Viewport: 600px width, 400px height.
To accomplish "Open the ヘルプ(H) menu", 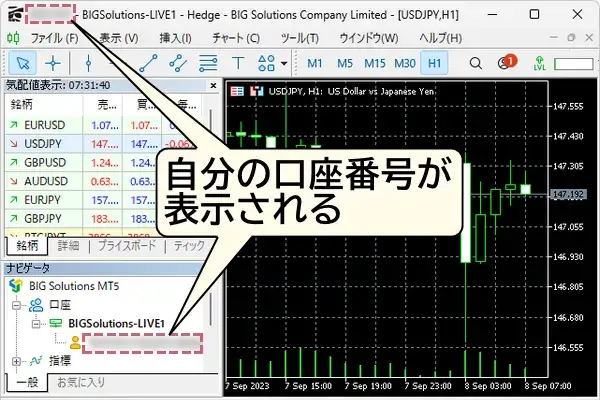I will click(x=440, y=38).
